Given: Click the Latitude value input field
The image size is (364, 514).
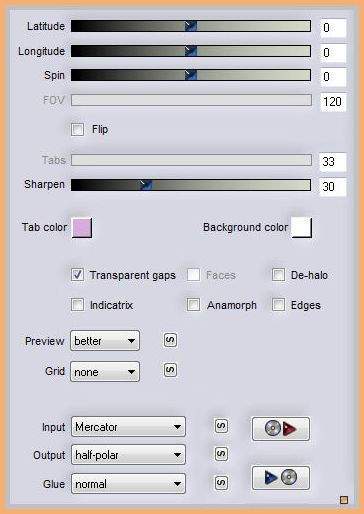Looking at the screenshot, I should click(x=333, y=28).
